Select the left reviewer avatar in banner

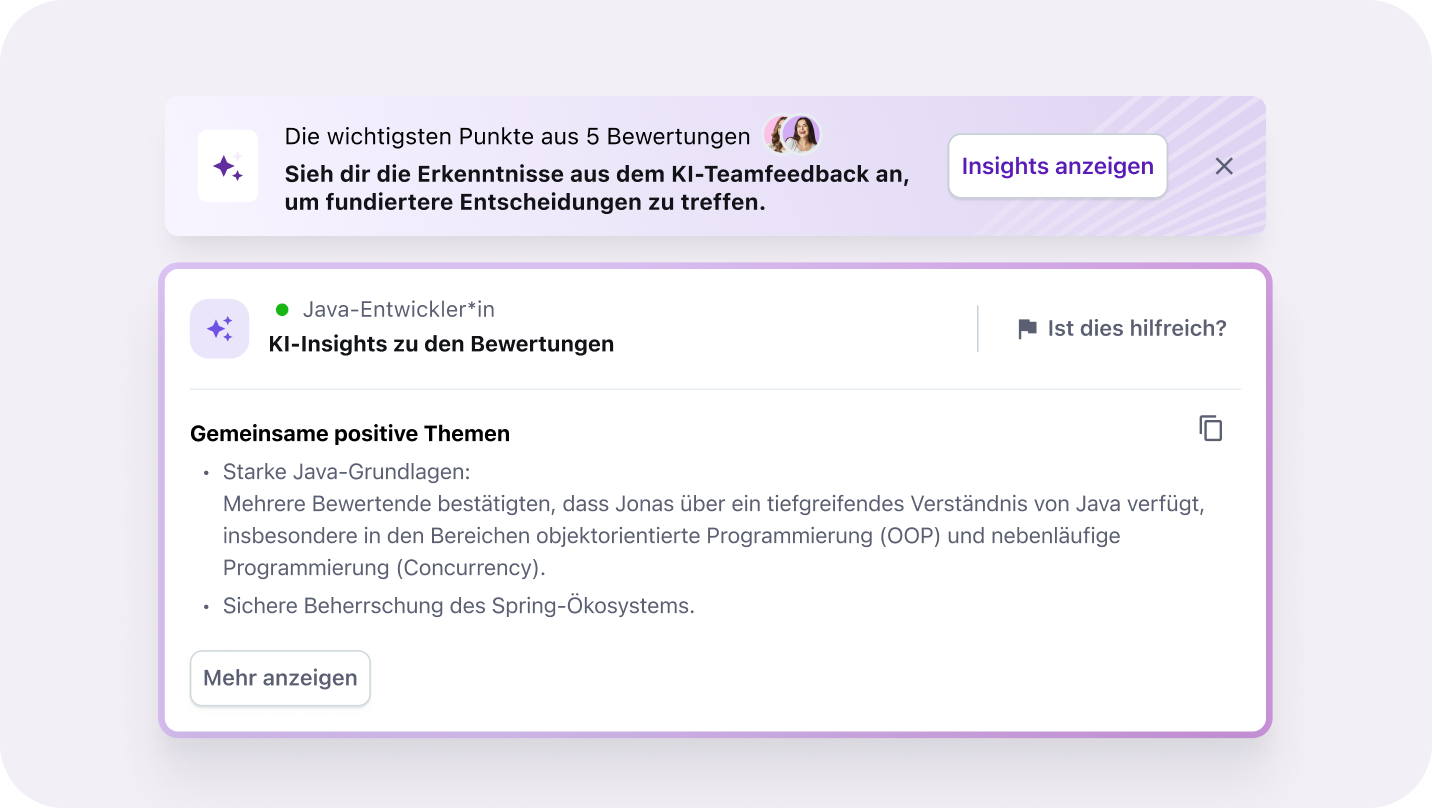tap(777, 135)
